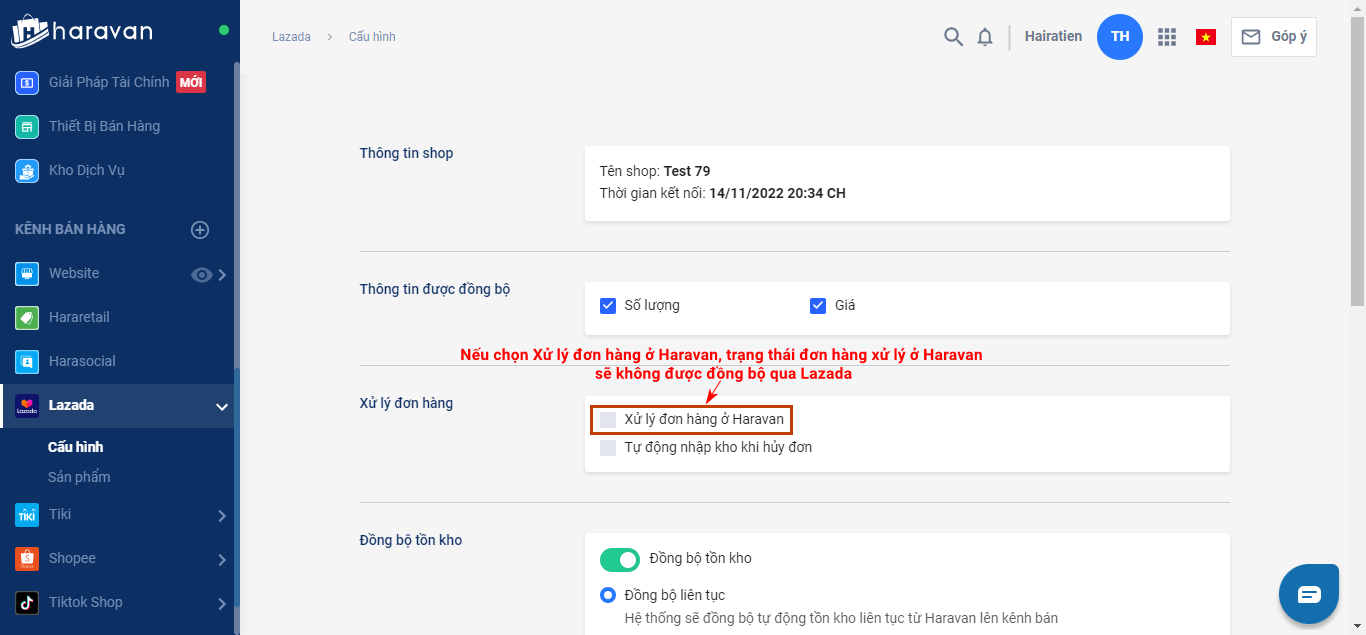Preview website with the eye icon
Screen dimensions: 1366x635
pos(201,275)
